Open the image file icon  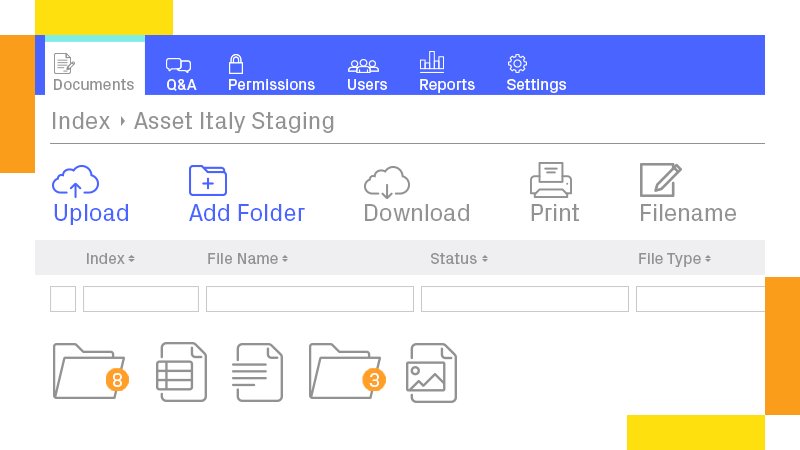click(x=432, y=371)
